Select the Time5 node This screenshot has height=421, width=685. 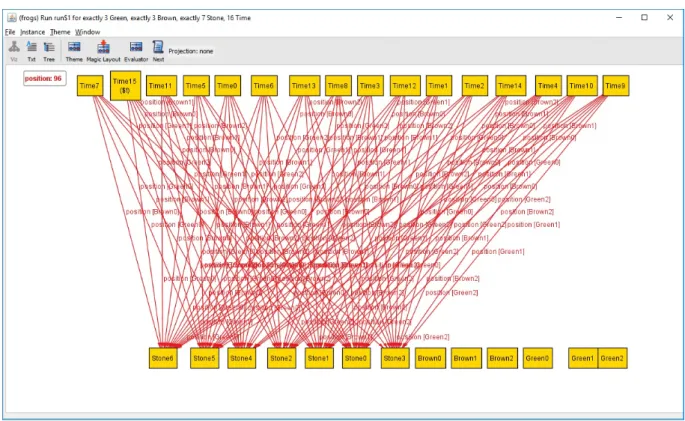[x=196, y=86]
